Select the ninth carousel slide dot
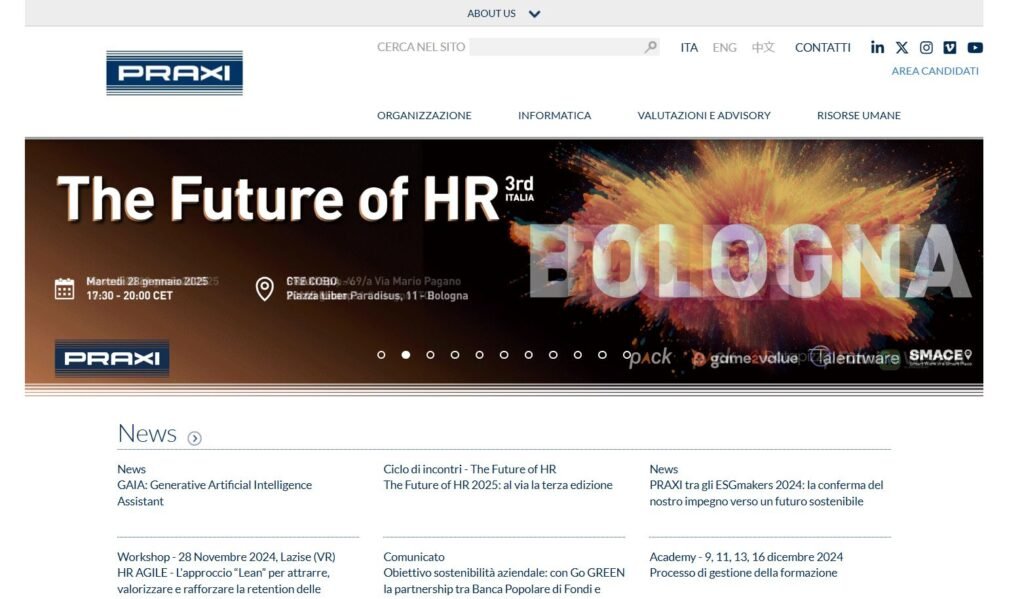 point(578,355)
